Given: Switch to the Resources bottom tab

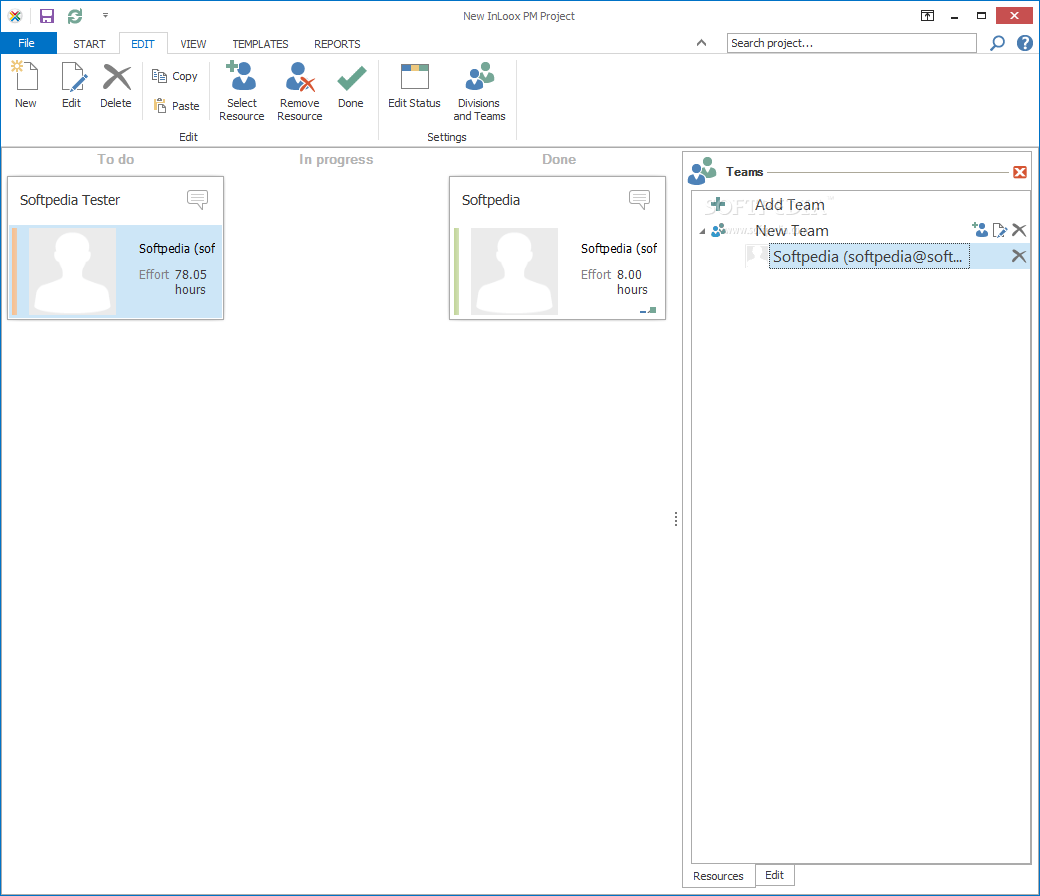Looking at the screenshot, I should pyautogui.click(x=718, y=876).
